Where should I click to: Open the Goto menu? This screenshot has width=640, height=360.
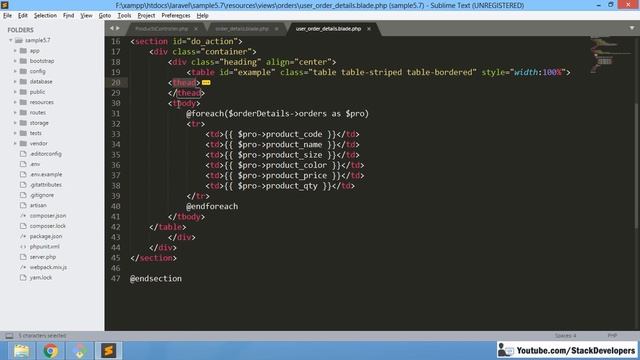point(104,16)
